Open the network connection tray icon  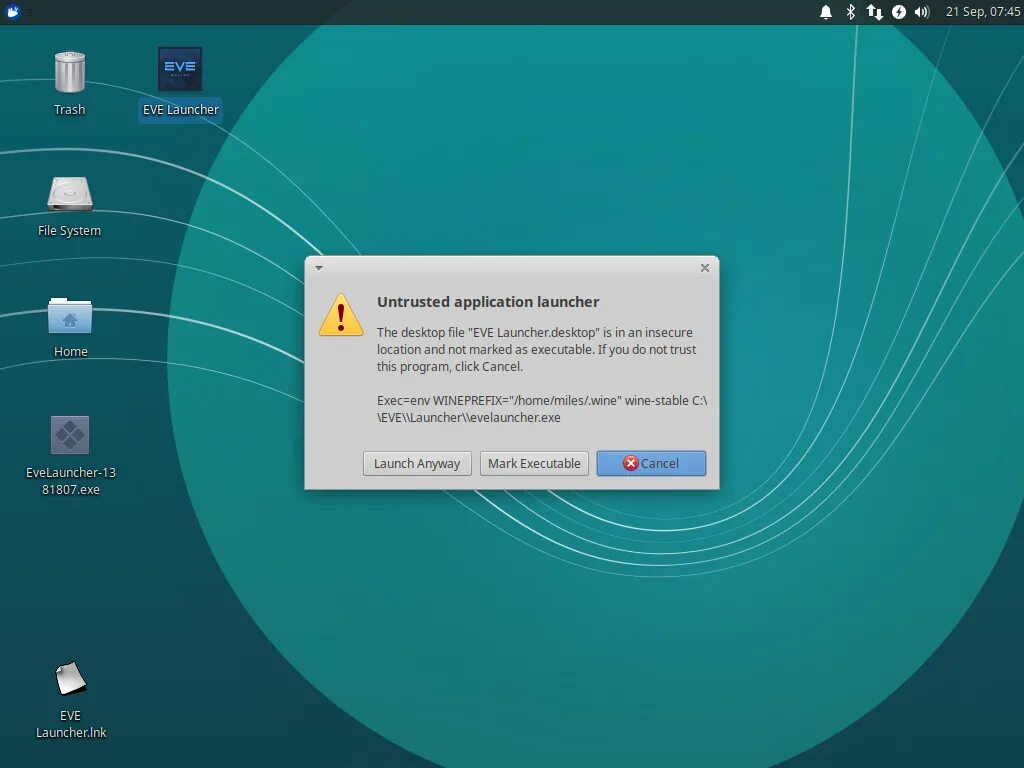pos(874,12)
